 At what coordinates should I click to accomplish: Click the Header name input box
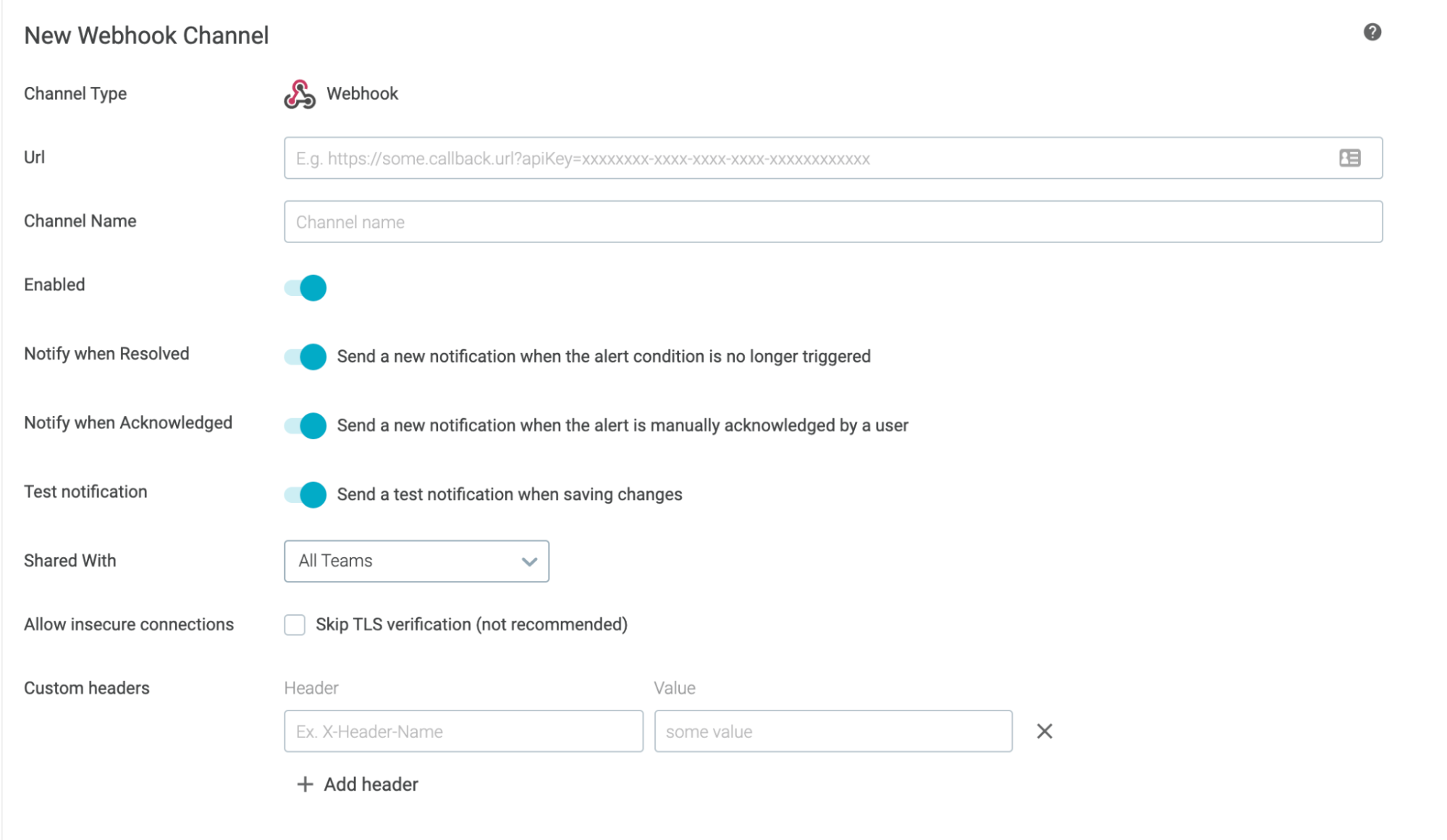click(463, 731)
